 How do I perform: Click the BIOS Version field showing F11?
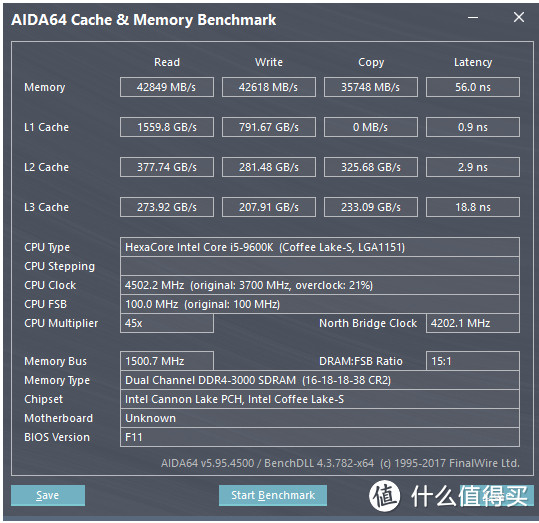click(320, 437)
